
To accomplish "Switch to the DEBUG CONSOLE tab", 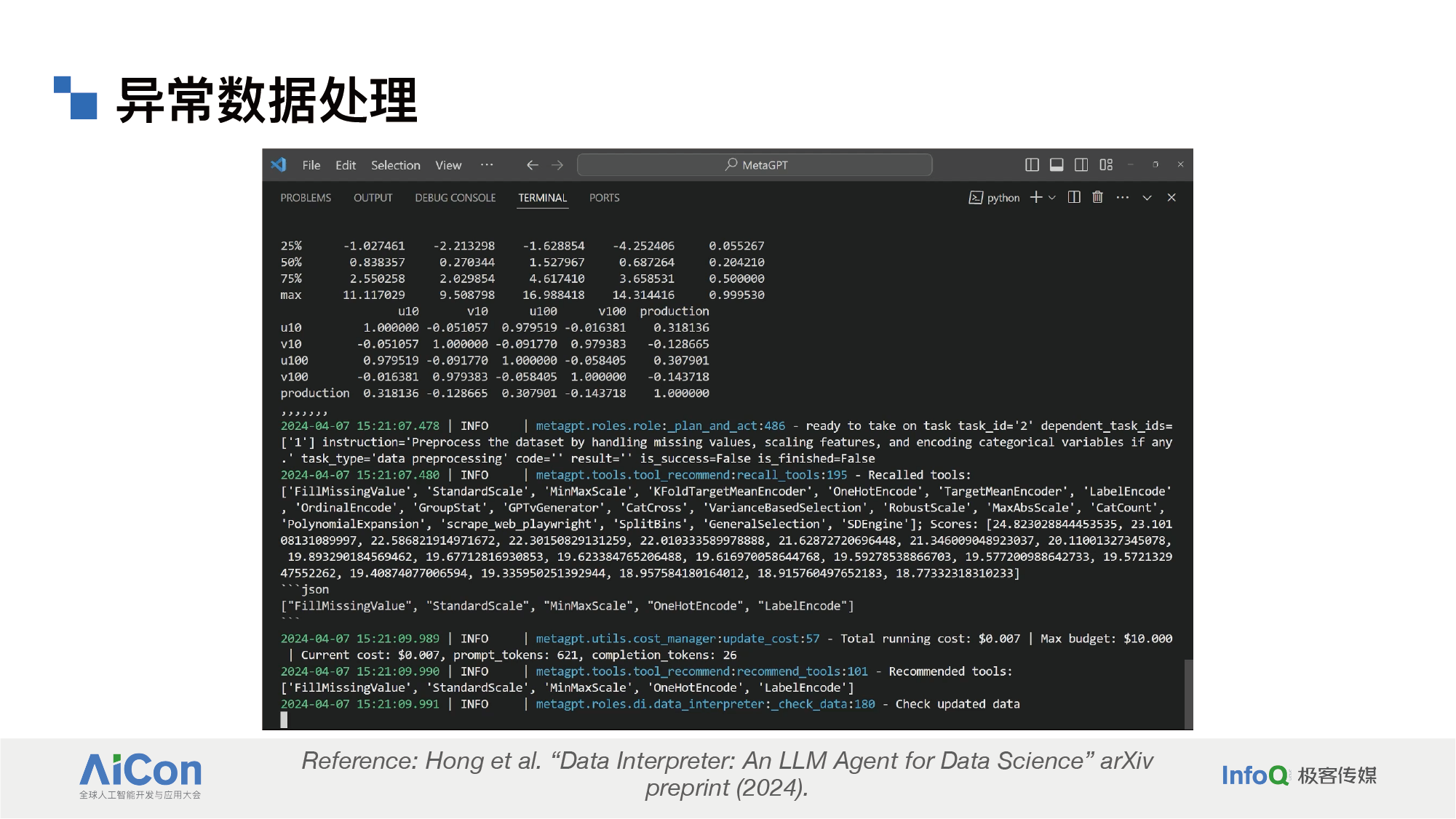I will coord(456,198).
